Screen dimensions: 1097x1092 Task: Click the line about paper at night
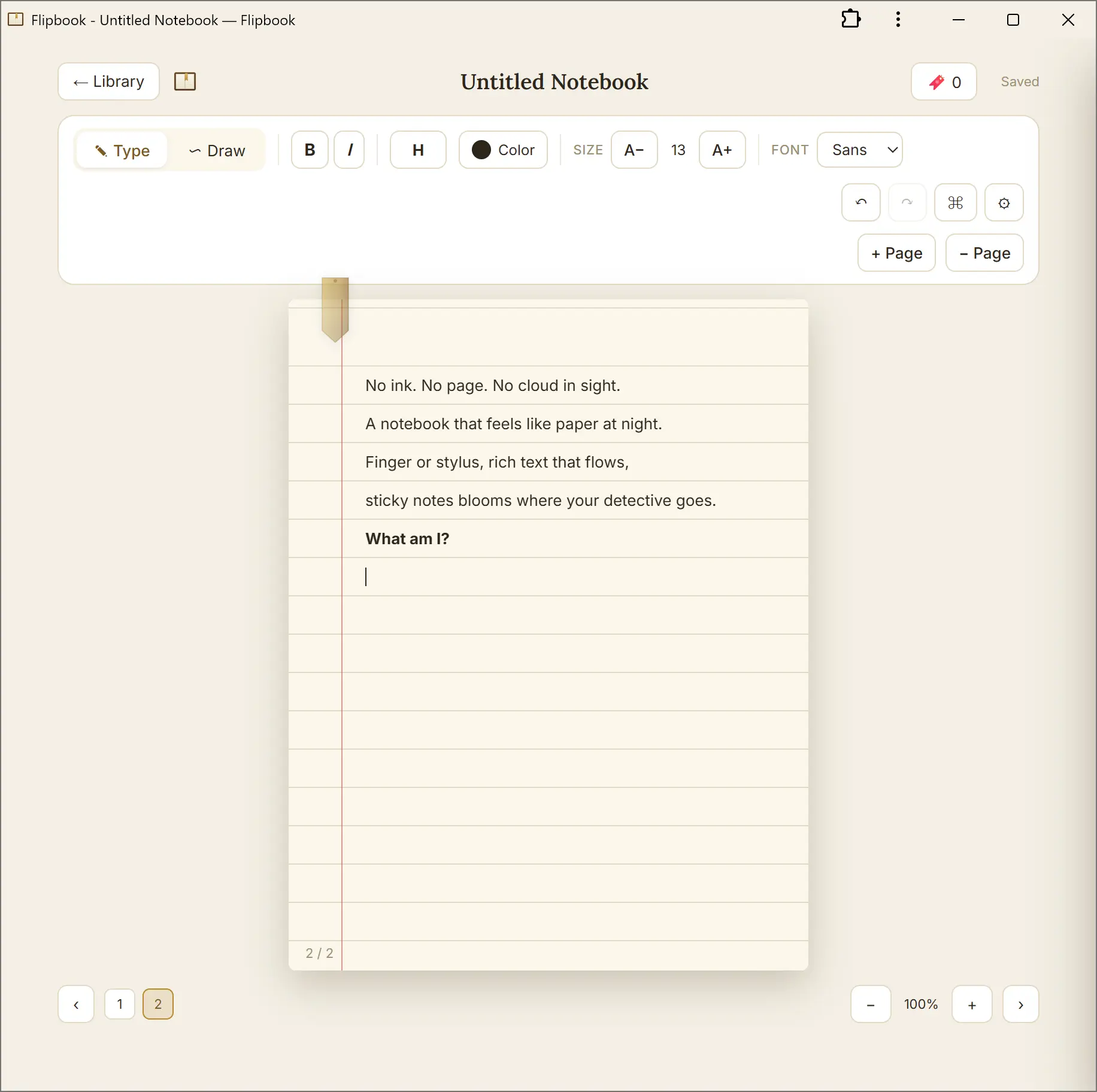[514, 424]
